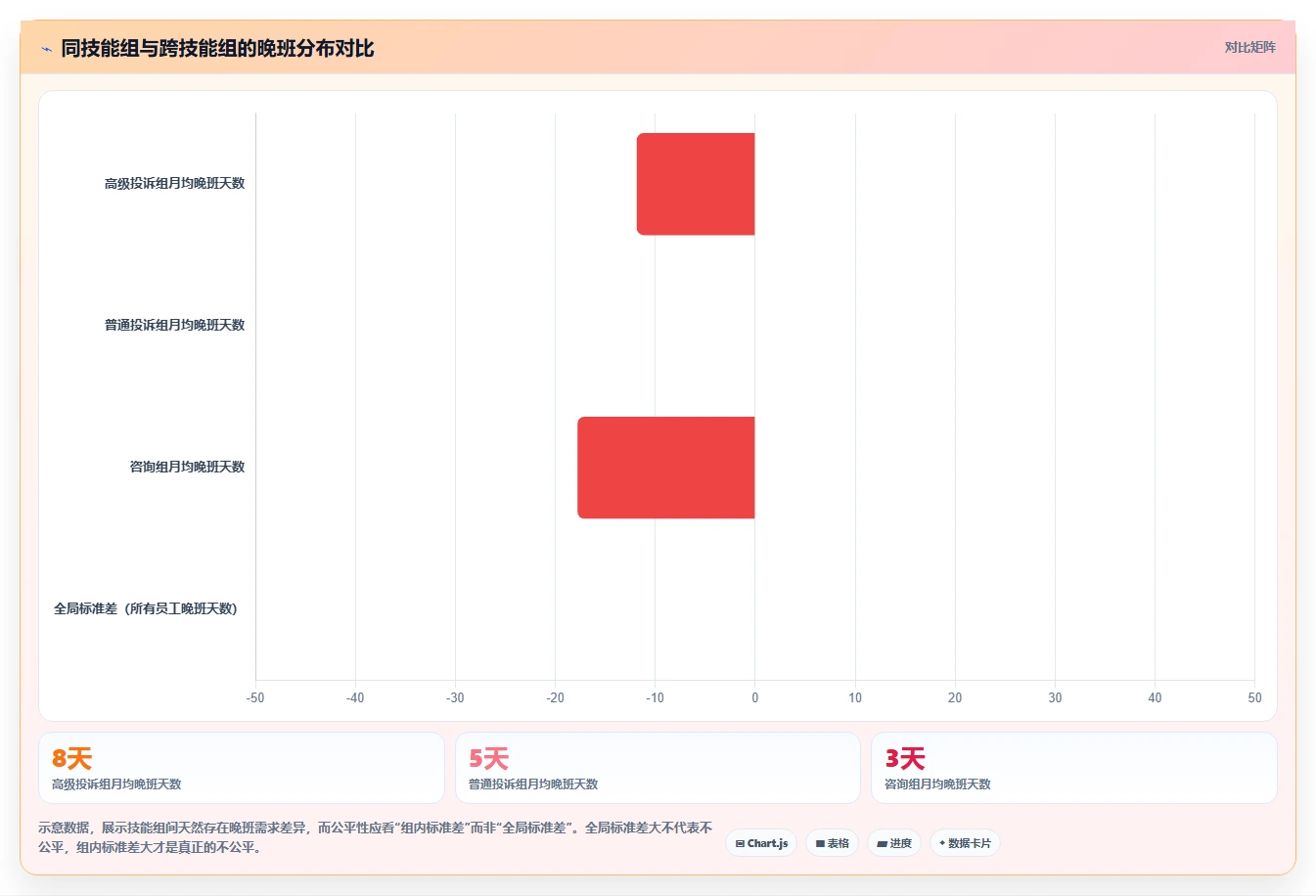Select the 表格 tag chip
Viewport: 1316px width, 896px height.
pos(833,843)
